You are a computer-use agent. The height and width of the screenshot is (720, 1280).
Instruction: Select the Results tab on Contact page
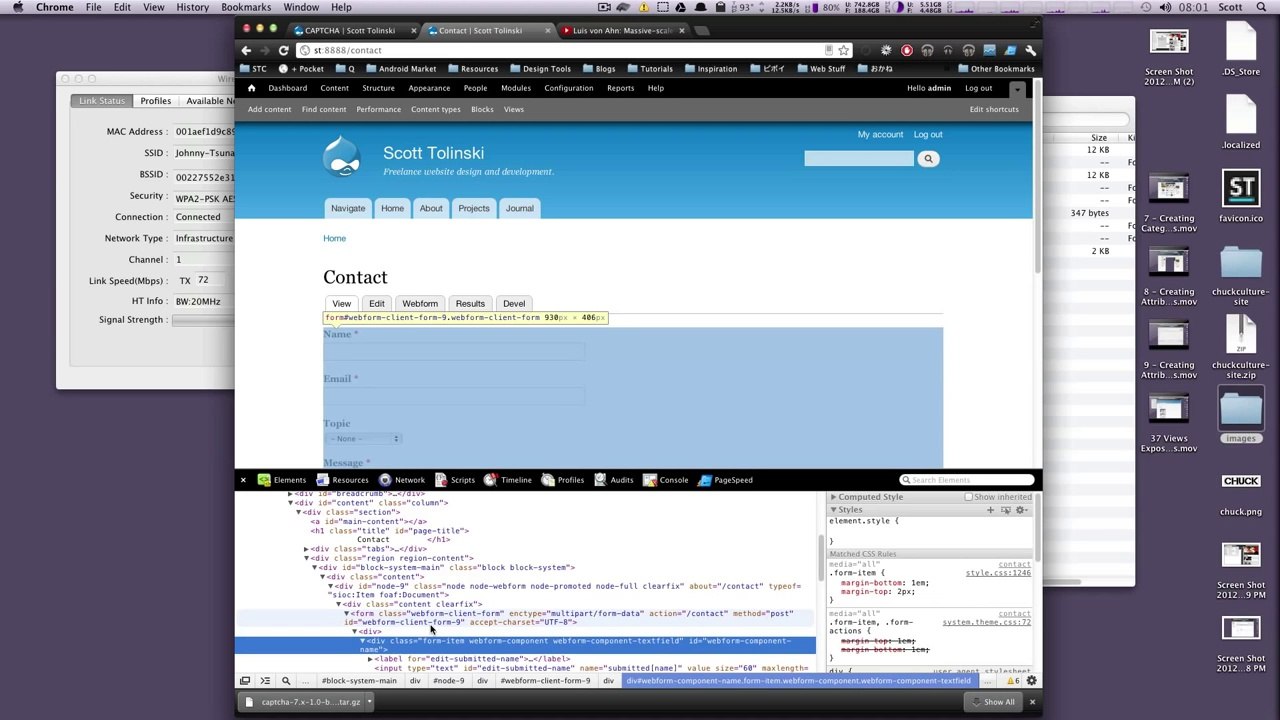click(470, 304)
